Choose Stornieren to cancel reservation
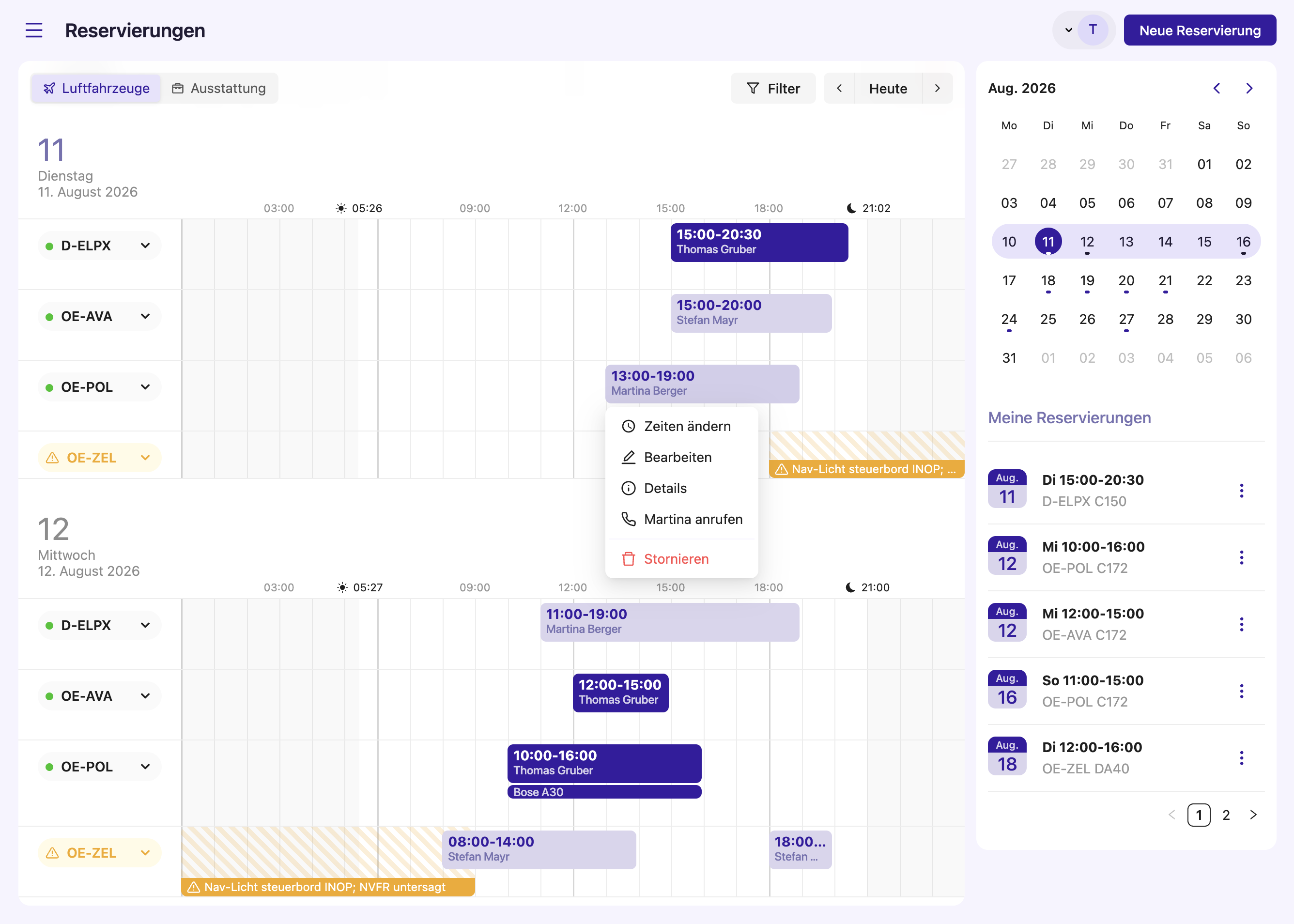The width and height of the screenshot is (1294, 924). click(x=682, y=559)
